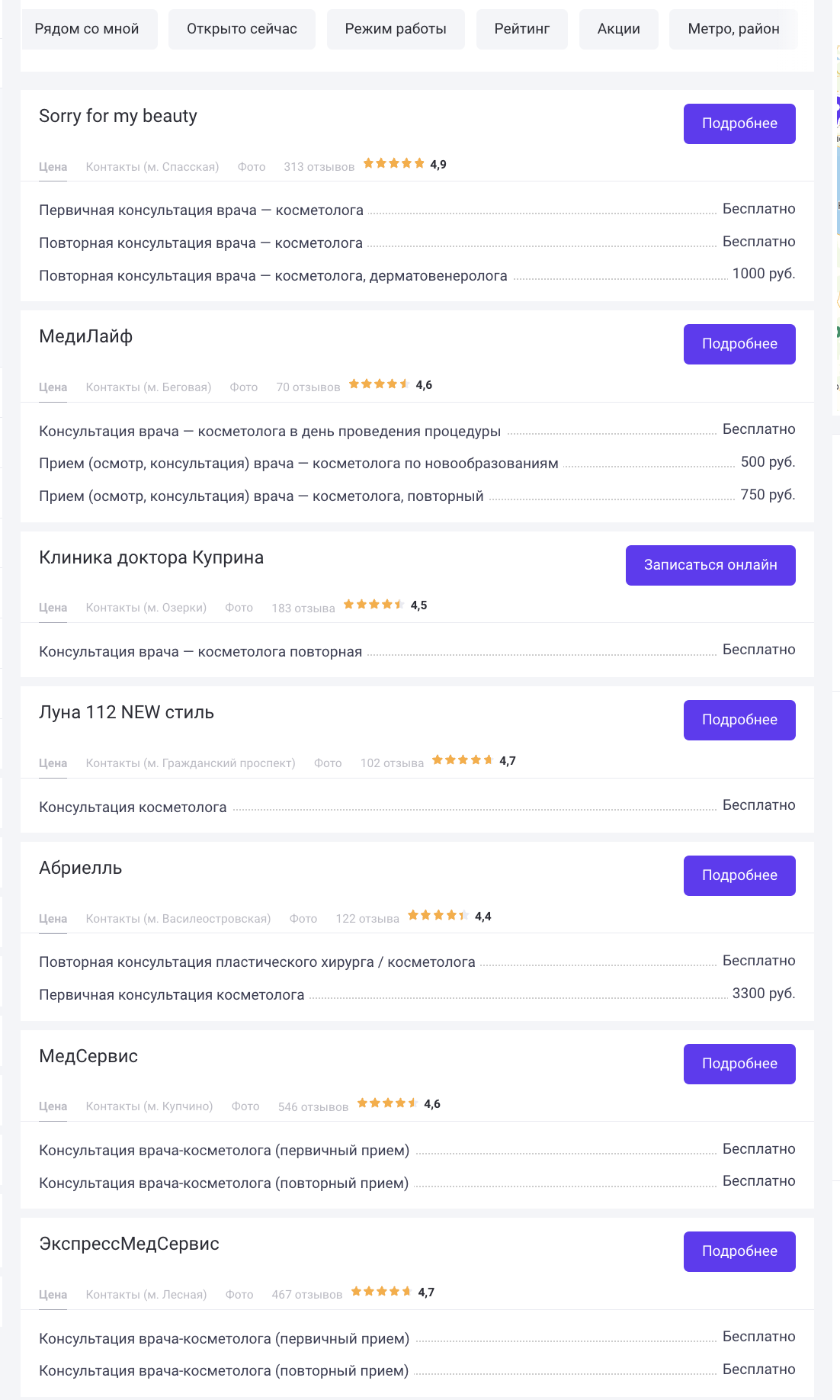Expand the Метро, район filter
This screenshot has width=840, height=1400.
click(733, 29)
